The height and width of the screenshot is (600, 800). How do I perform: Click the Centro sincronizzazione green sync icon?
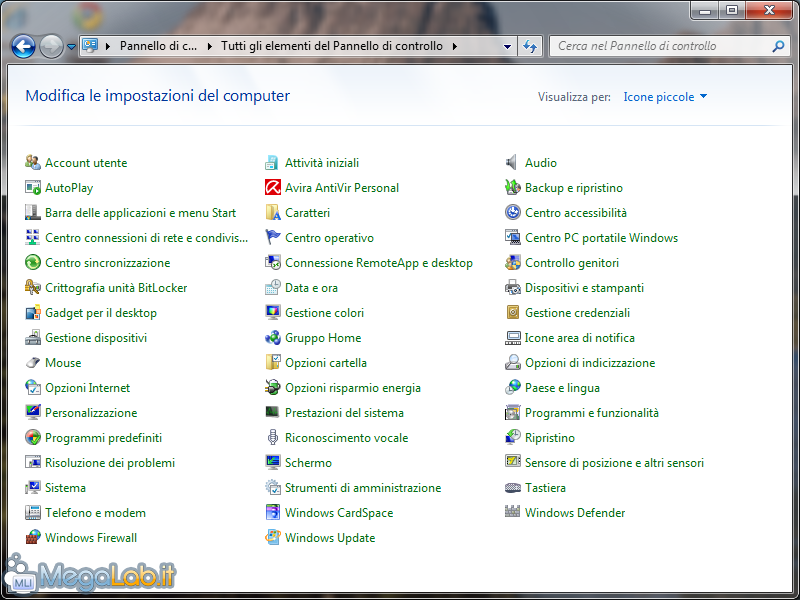point(33,263)
